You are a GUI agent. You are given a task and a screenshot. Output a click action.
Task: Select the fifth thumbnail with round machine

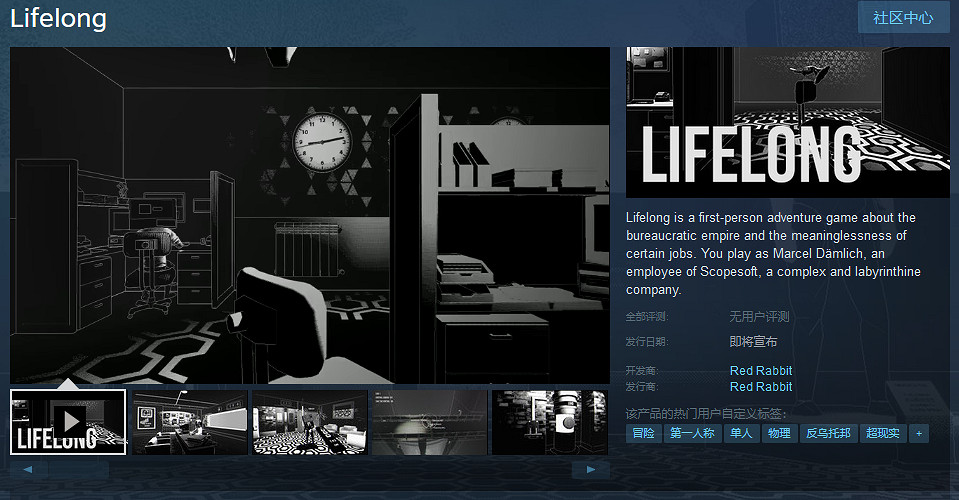pos(550,422)
